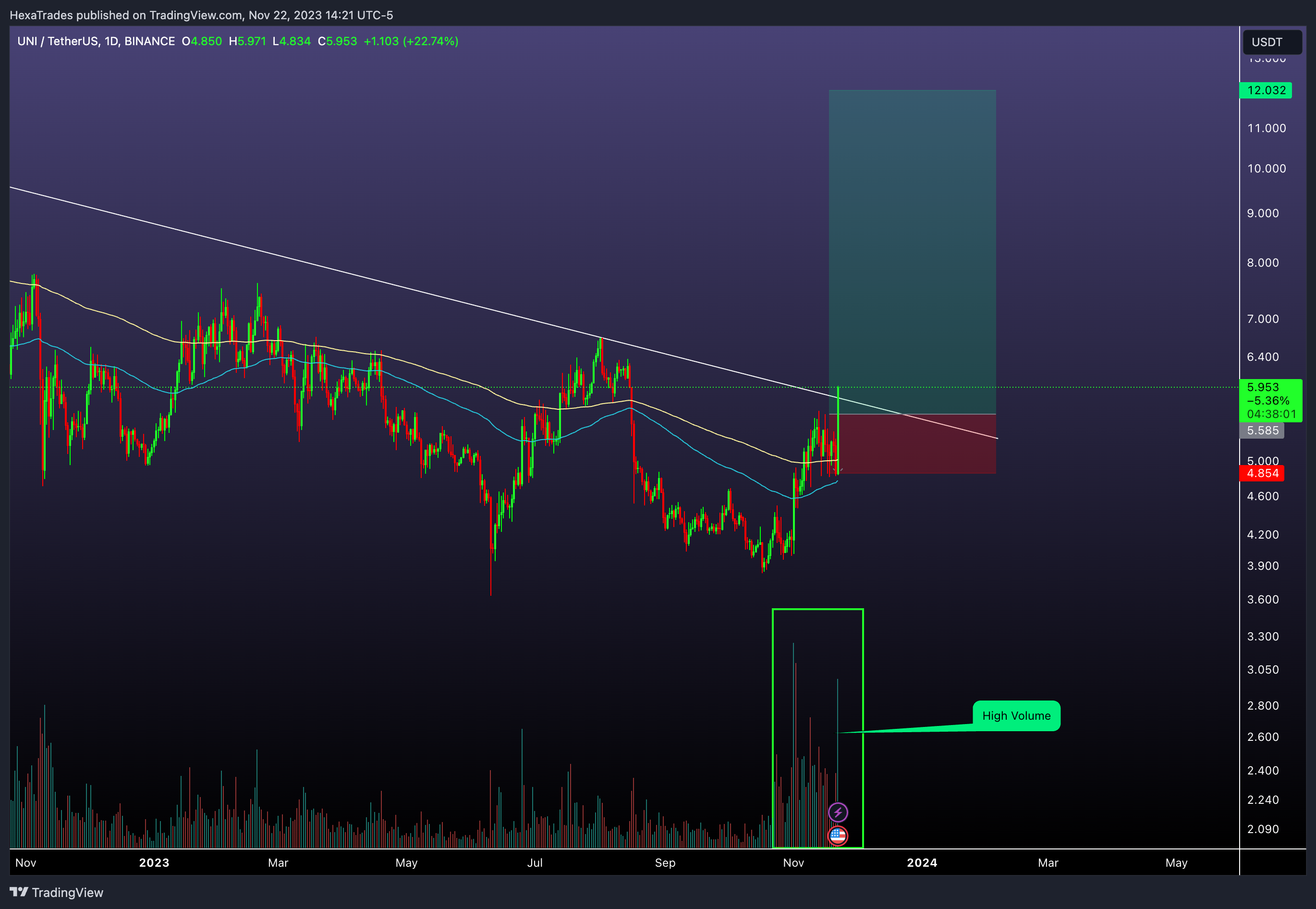The image size is (1316, 909).
Task: Click the purple lightning bolt event icon
Action: [x=837, y=812]
